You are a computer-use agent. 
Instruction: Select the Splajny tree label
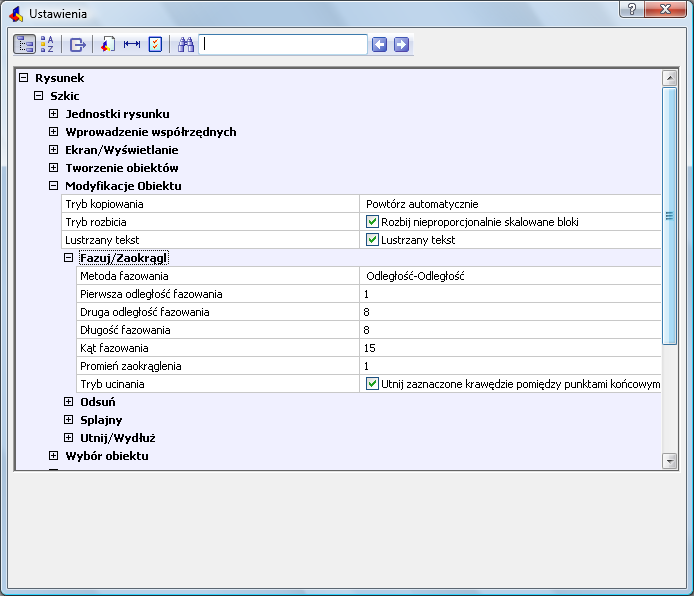click(101, 420)
